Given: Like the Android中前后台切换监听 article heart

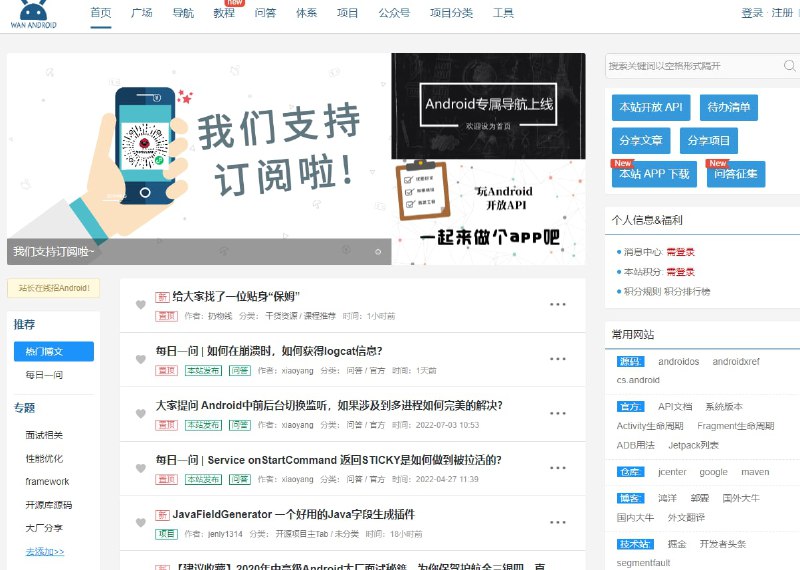Looking at the screenshot, I should point(141,413).
